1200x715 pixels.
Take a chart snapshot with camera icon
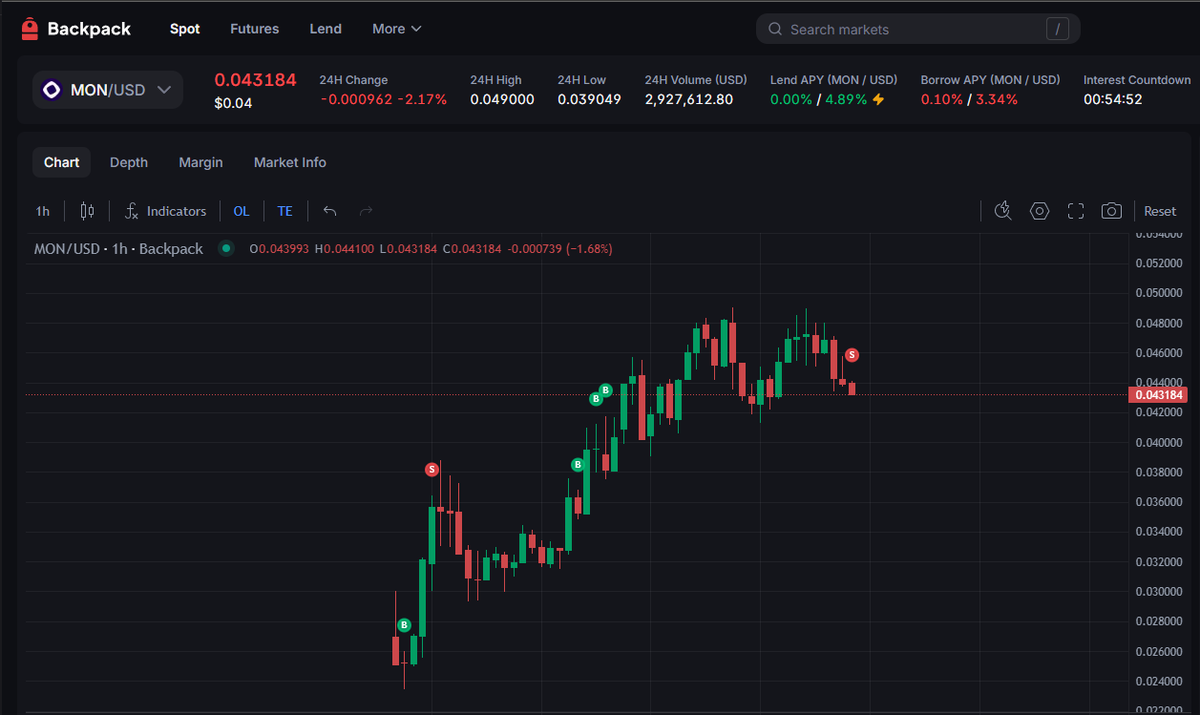click(1111, 211)
